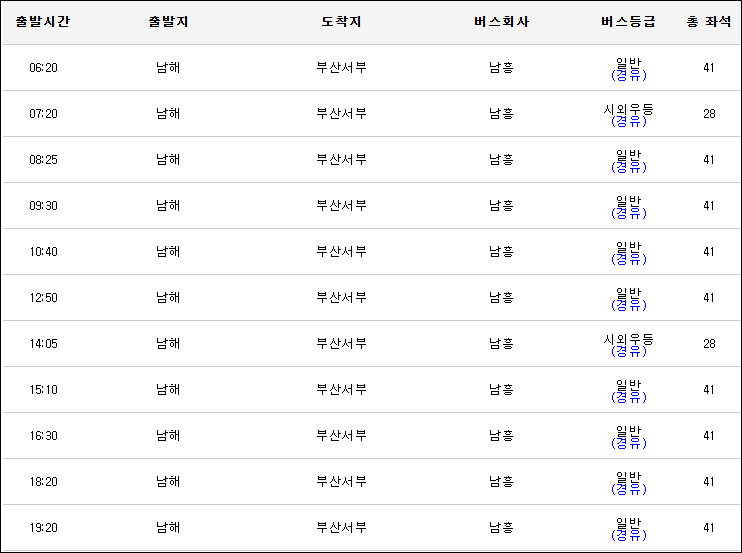Click 남흥 company in the 14:05 row
This screenshot has width=742, height=553.
pos(502,343)
